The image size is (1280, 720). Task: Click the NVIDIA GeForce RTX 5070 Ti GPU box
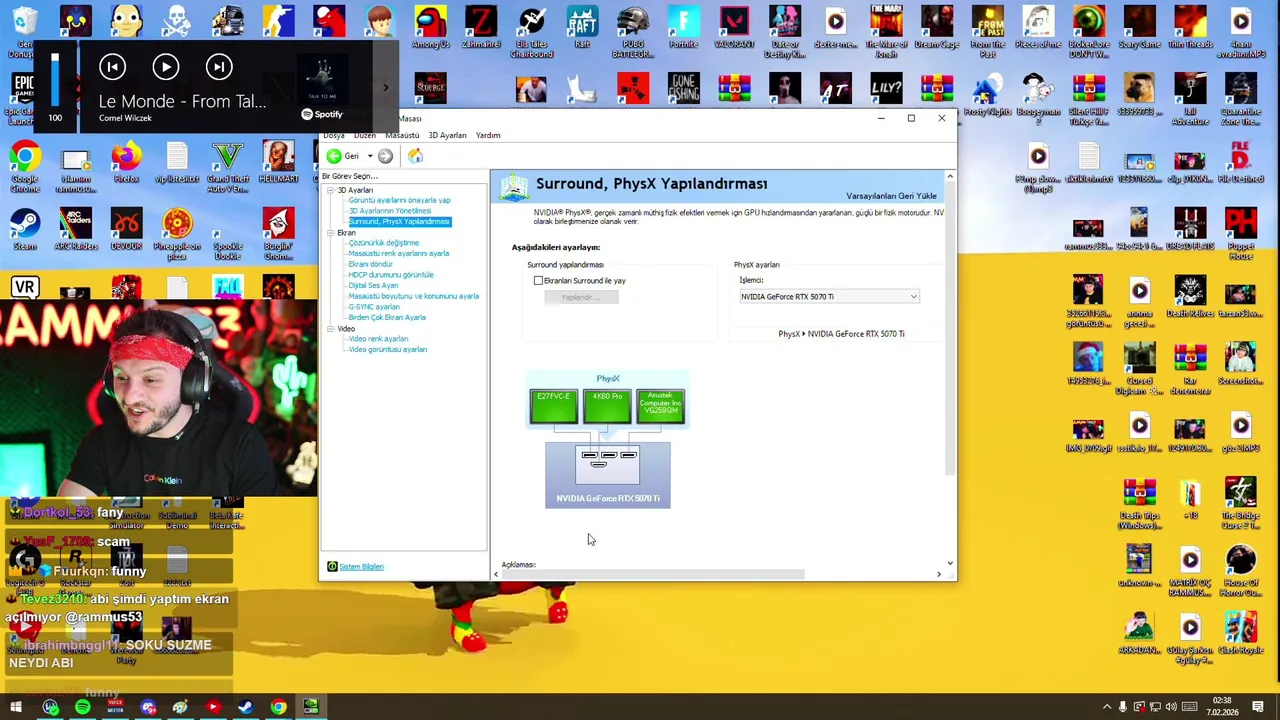pos(608,475)
